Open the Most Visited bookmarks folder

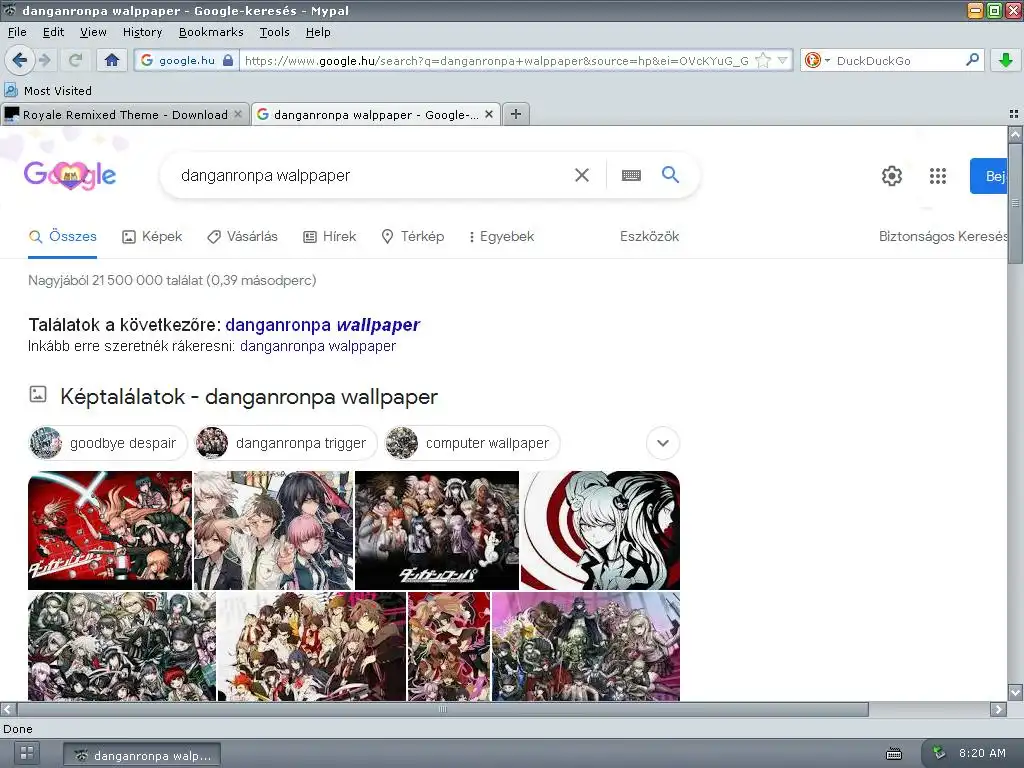tap(48, 91)
